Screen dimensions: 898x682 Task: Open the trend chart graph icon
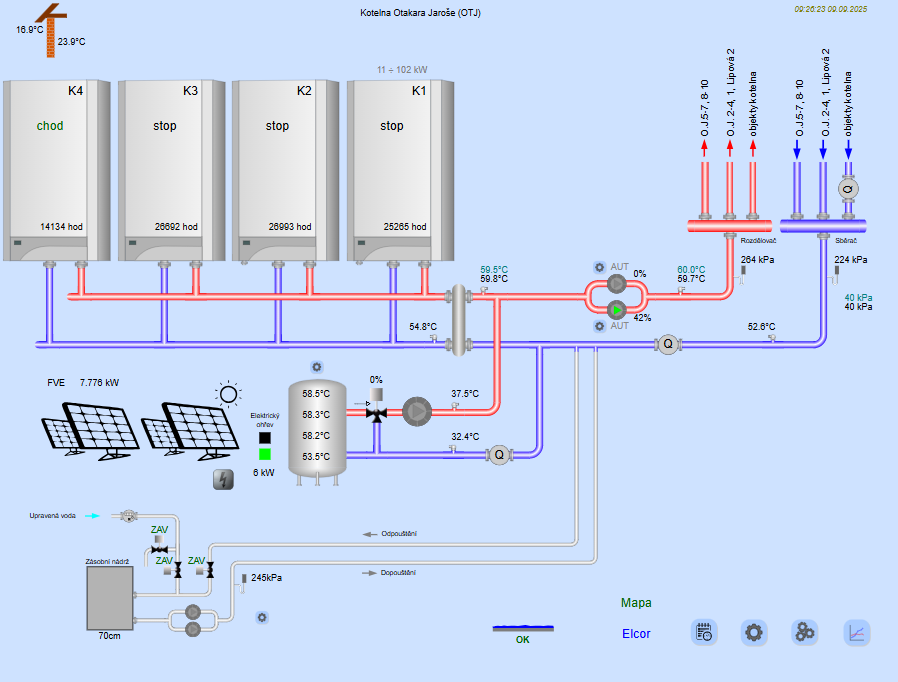857,632
